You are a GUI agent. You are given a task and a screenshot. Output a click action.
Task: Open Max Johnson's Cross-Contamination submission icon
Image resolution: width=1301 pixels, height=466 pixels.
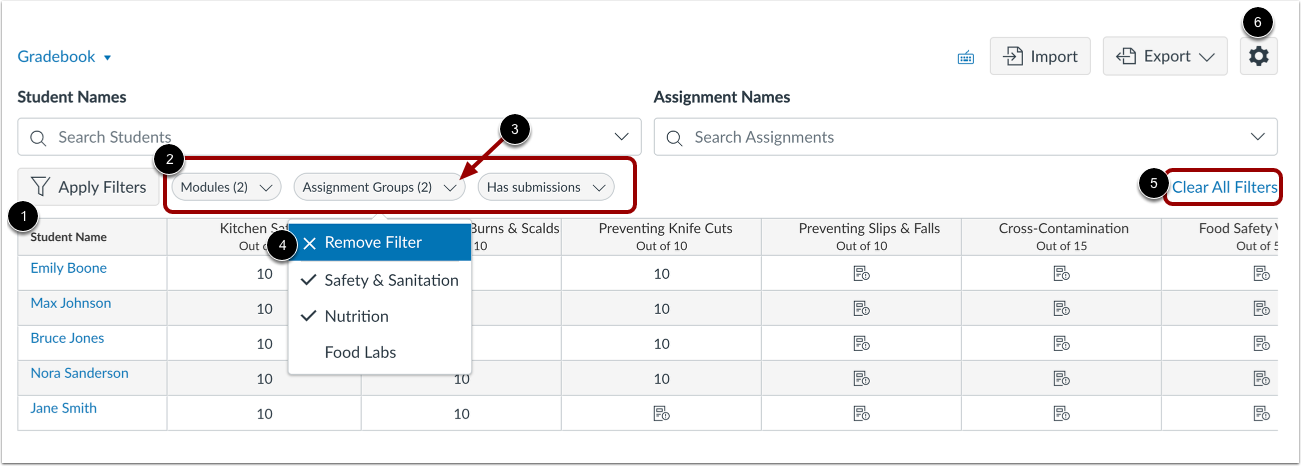point(1060,309)
